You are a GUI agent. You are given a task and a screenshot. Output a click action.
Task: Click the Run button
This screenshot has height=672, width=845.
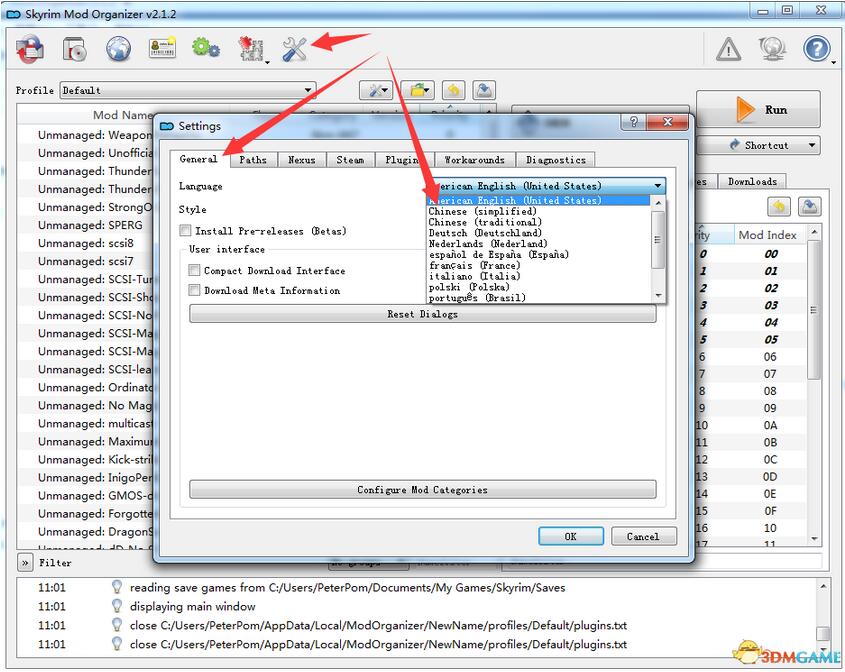(758, 109)
